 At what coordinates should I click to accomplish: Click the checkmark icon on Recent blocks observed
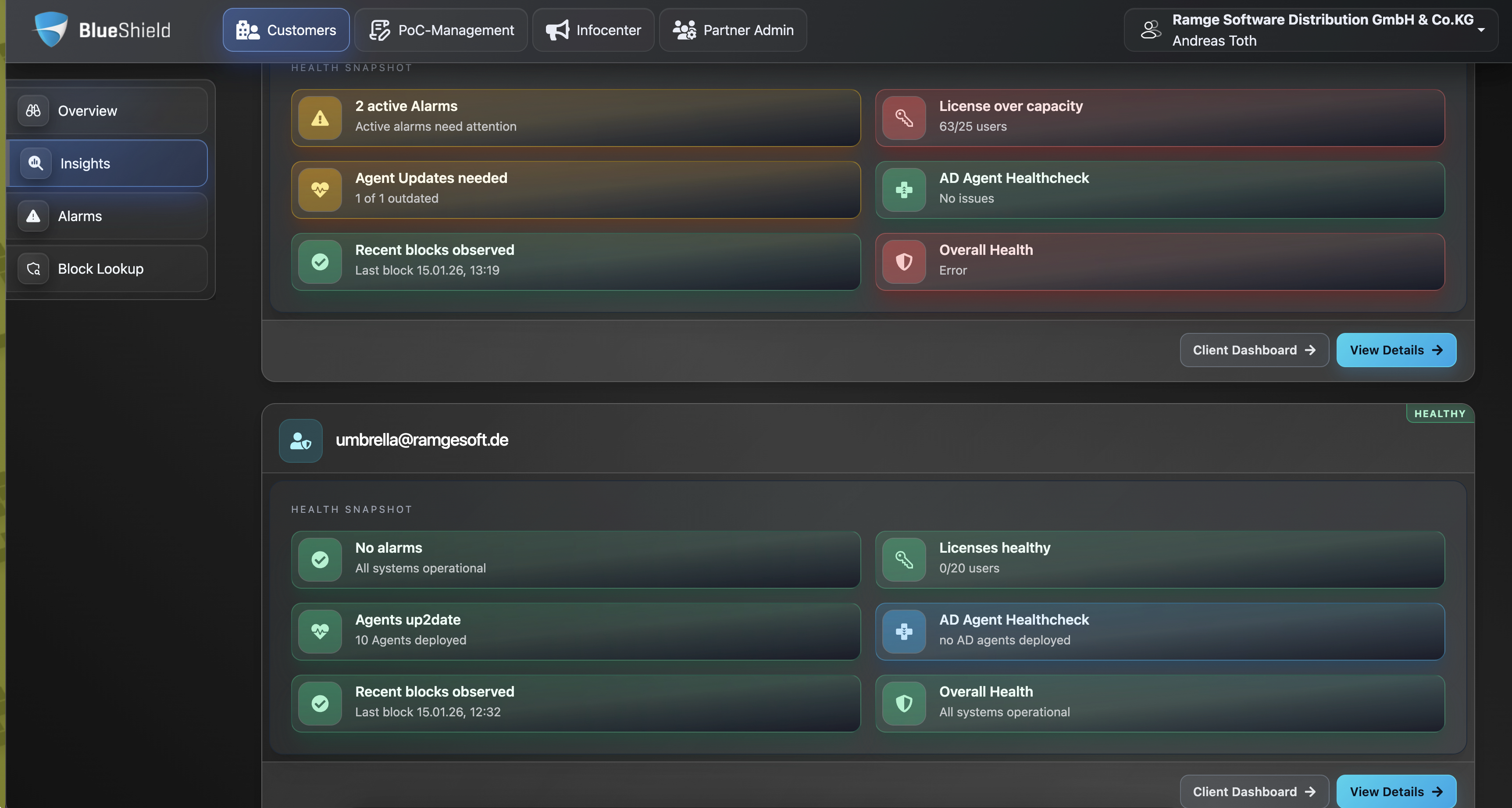(x=320, y=262)
